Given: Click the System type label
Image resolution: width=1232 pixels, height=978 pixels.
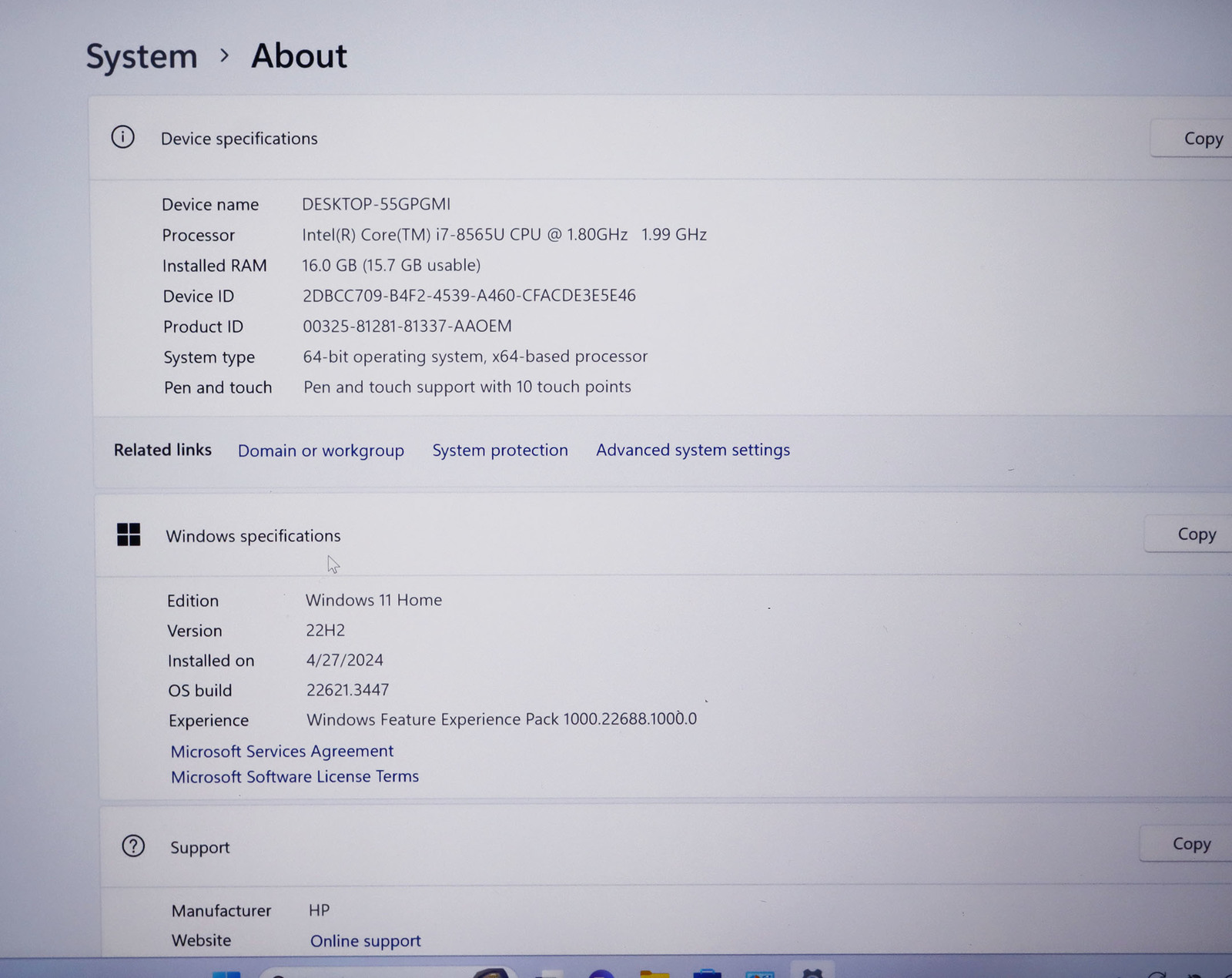Looking at the screenshot, I should coord(209,358).
